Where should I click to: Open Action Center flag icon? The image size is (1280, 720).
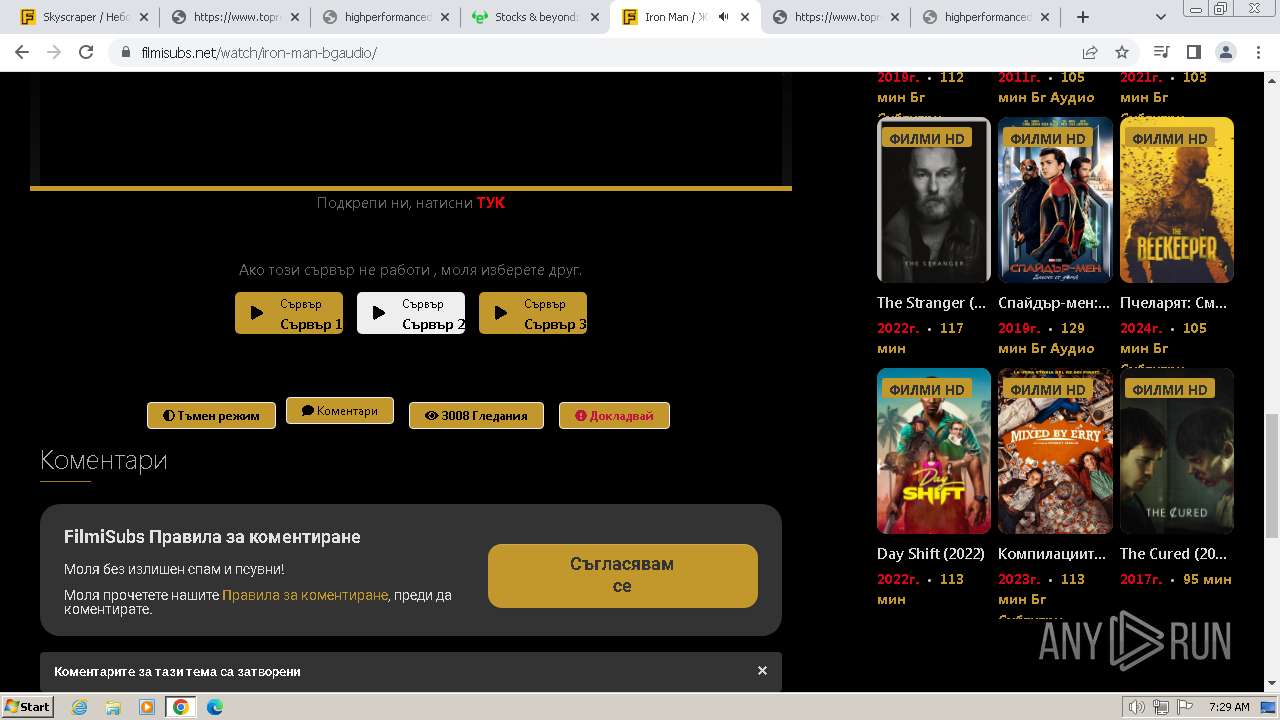1185,707
